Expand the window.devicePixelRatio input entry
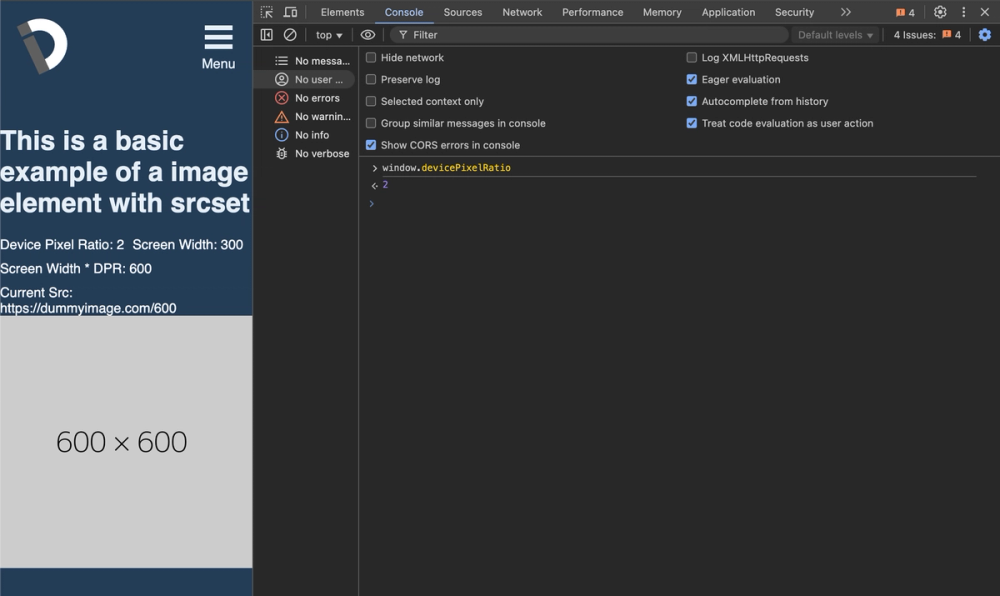Image resolution: width=1000 pixels, height=596 pixels. coord(374,168)
